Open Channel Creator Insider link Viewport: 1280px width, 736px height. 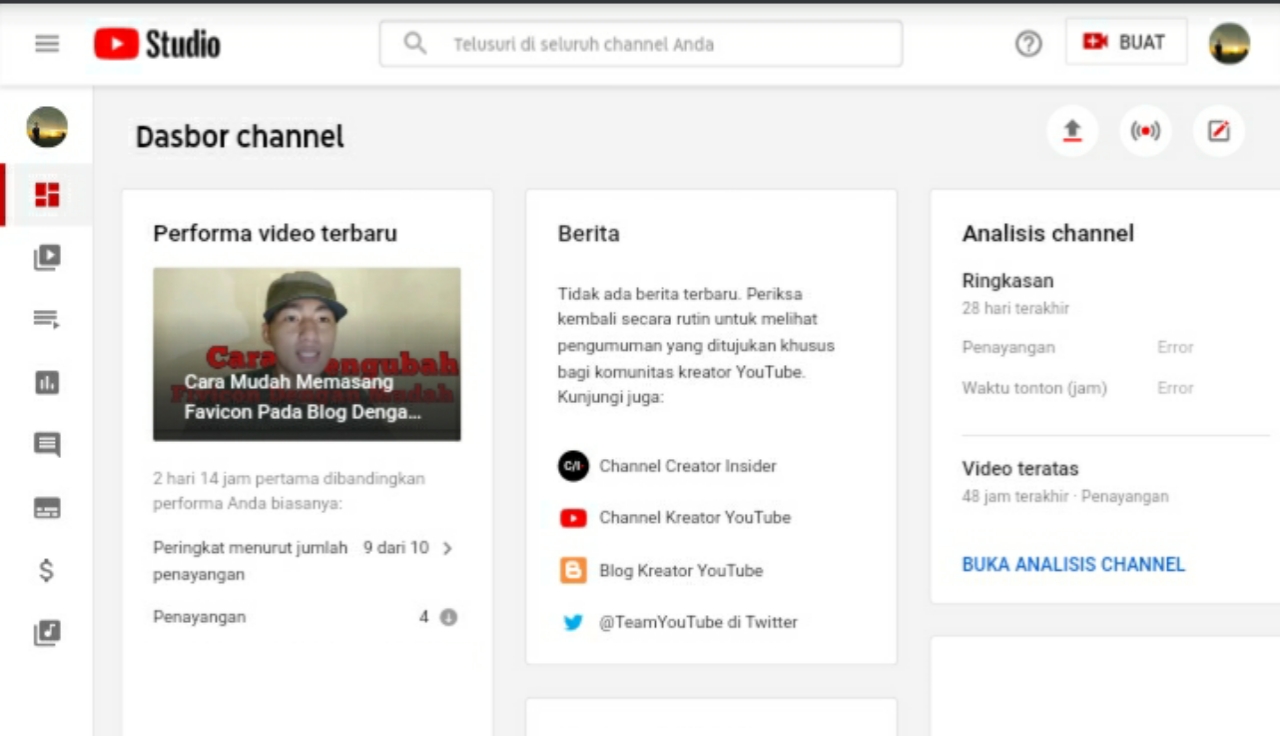(688, 466)
